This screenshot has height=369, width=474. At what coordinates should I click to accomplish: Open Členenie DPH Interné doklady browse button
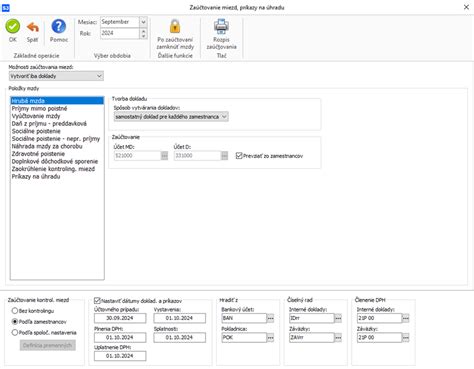[x=406, y=318]
